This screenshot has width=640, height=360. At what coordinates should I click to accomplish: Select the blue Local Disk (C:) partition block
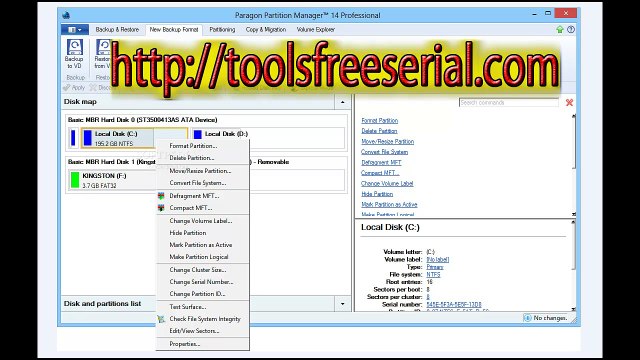click(87, 138)
